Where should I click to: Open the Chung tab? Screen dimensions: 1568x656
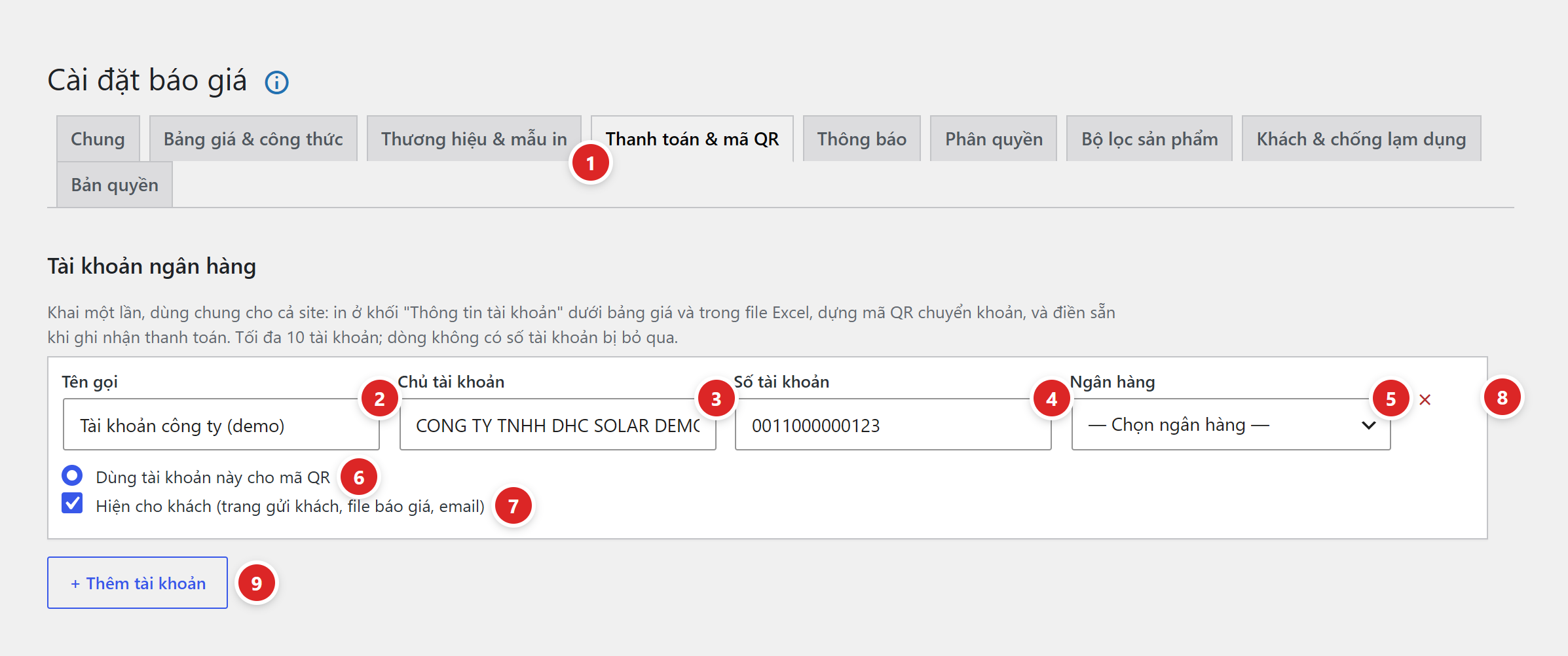(x=98, y=139)
